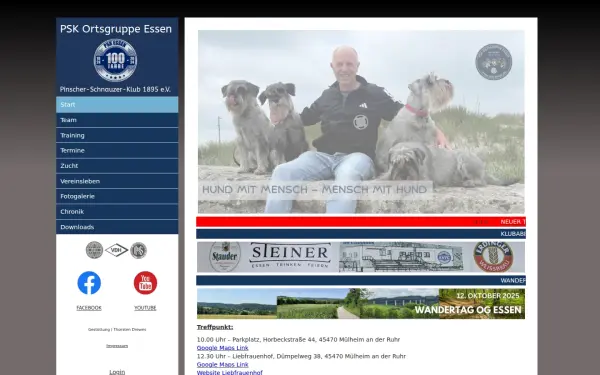Click the Steiner Essen Trinken Feiern logo

pyautogui.click(x=290, y=256)
